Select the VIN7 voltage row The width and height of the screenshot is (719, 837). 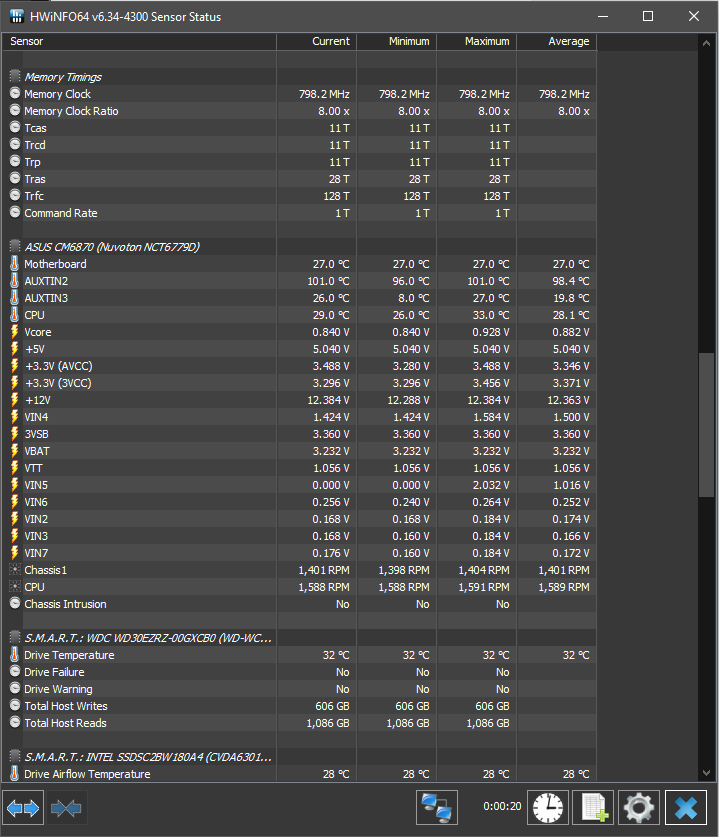tap(299, 553)
